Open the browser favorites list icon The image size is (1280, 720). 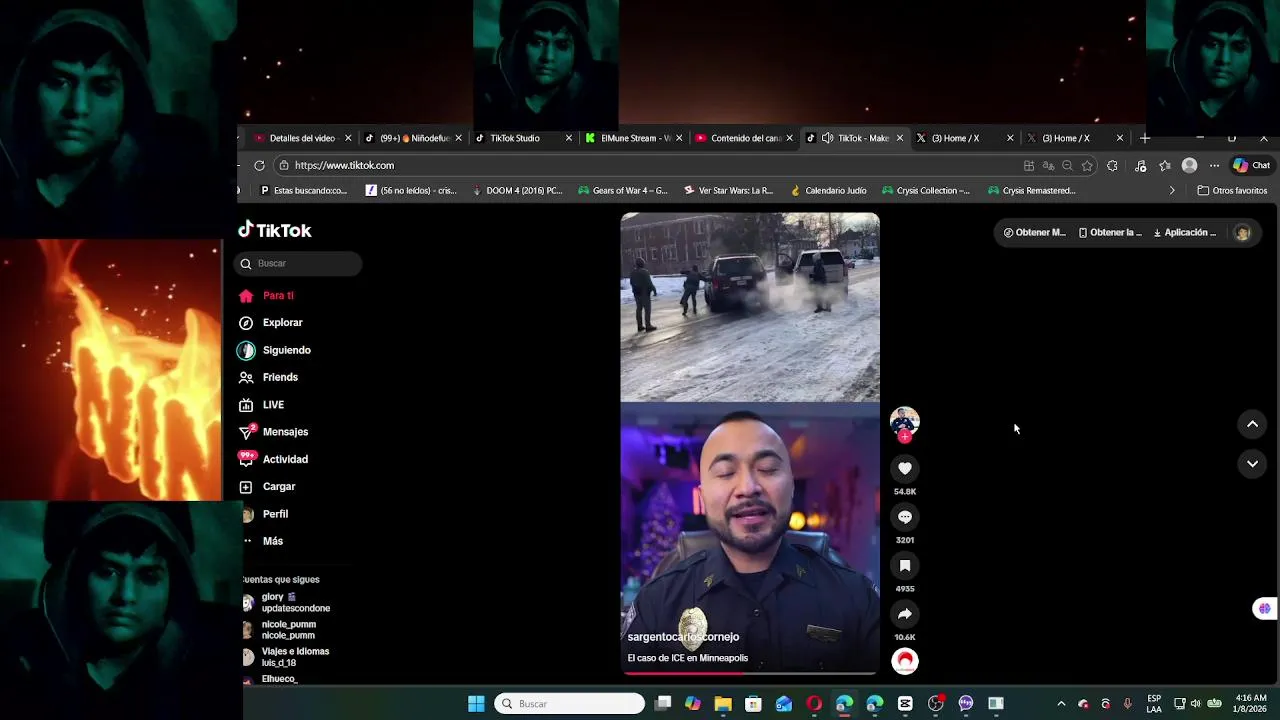click(x=1165, y=166)
